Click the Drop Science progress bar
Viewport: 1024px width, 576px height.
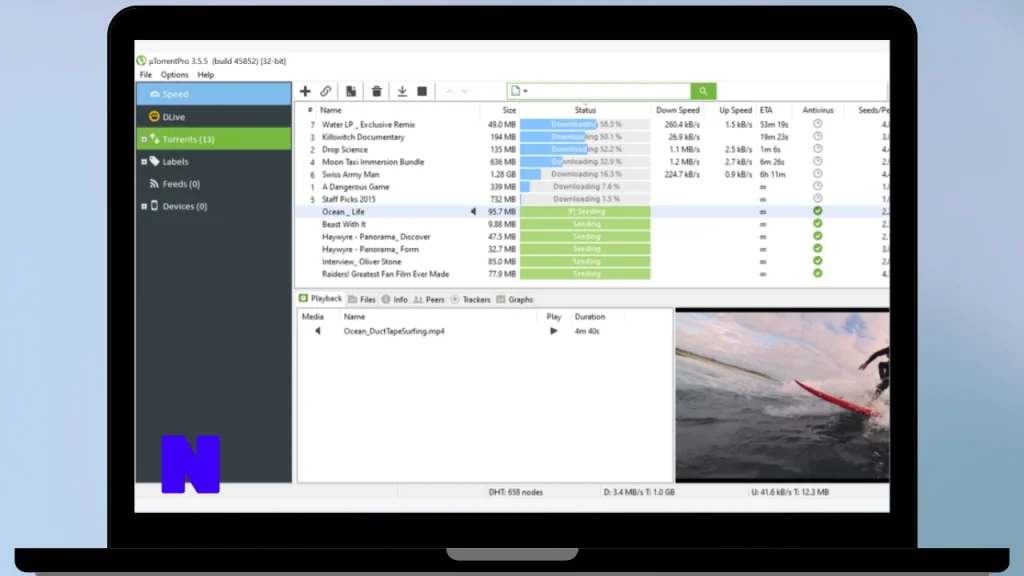(x=585, y=150)
